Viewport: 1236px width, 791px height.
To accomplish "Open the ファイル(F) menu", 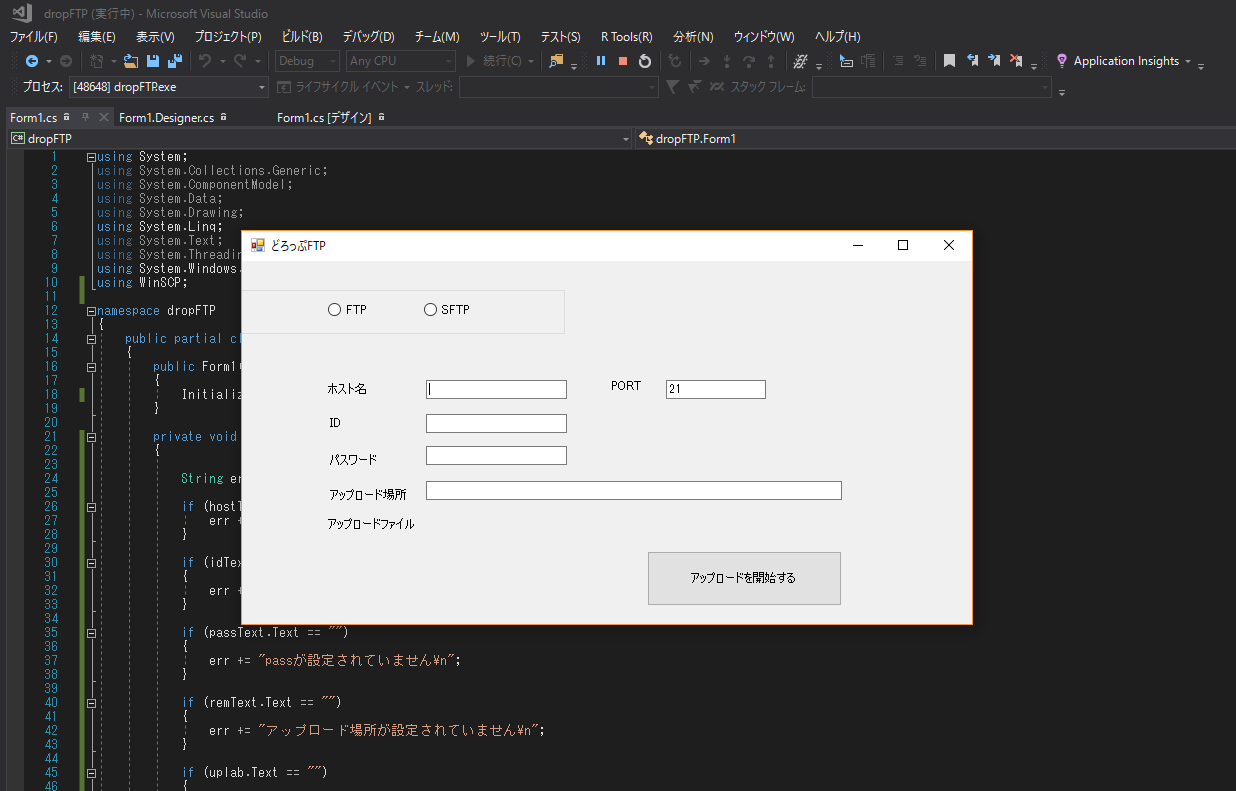I will coord(34,37).
